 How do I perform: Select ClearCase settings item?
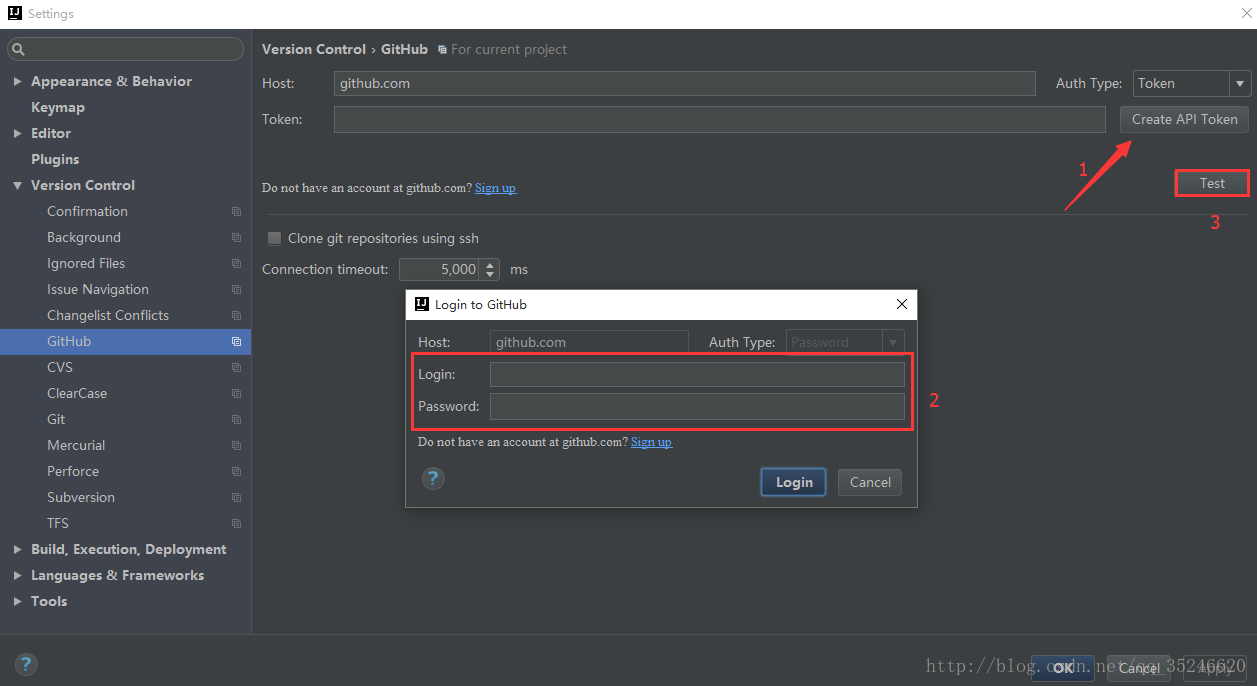[77, 394]
